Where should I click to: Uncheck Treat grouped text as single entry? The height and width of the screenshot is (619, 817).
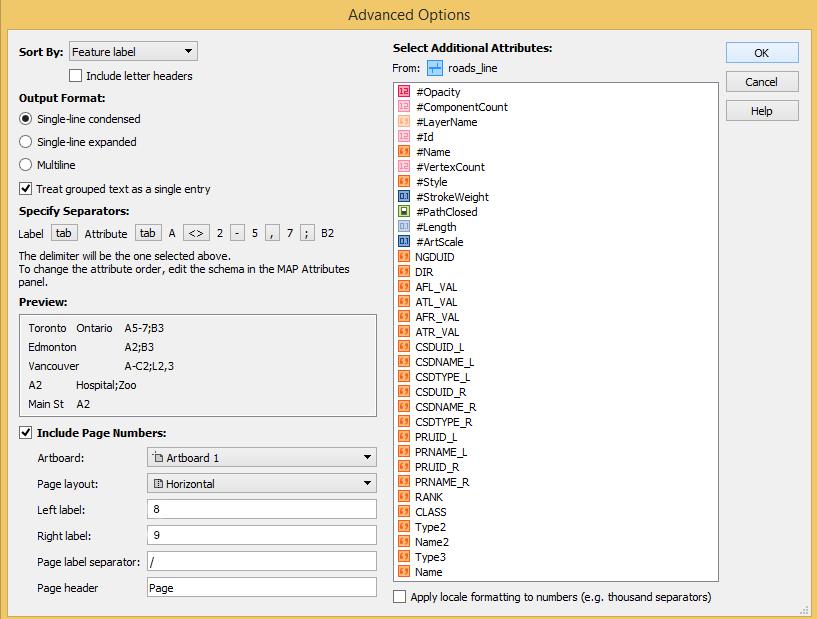click(26, 189)
